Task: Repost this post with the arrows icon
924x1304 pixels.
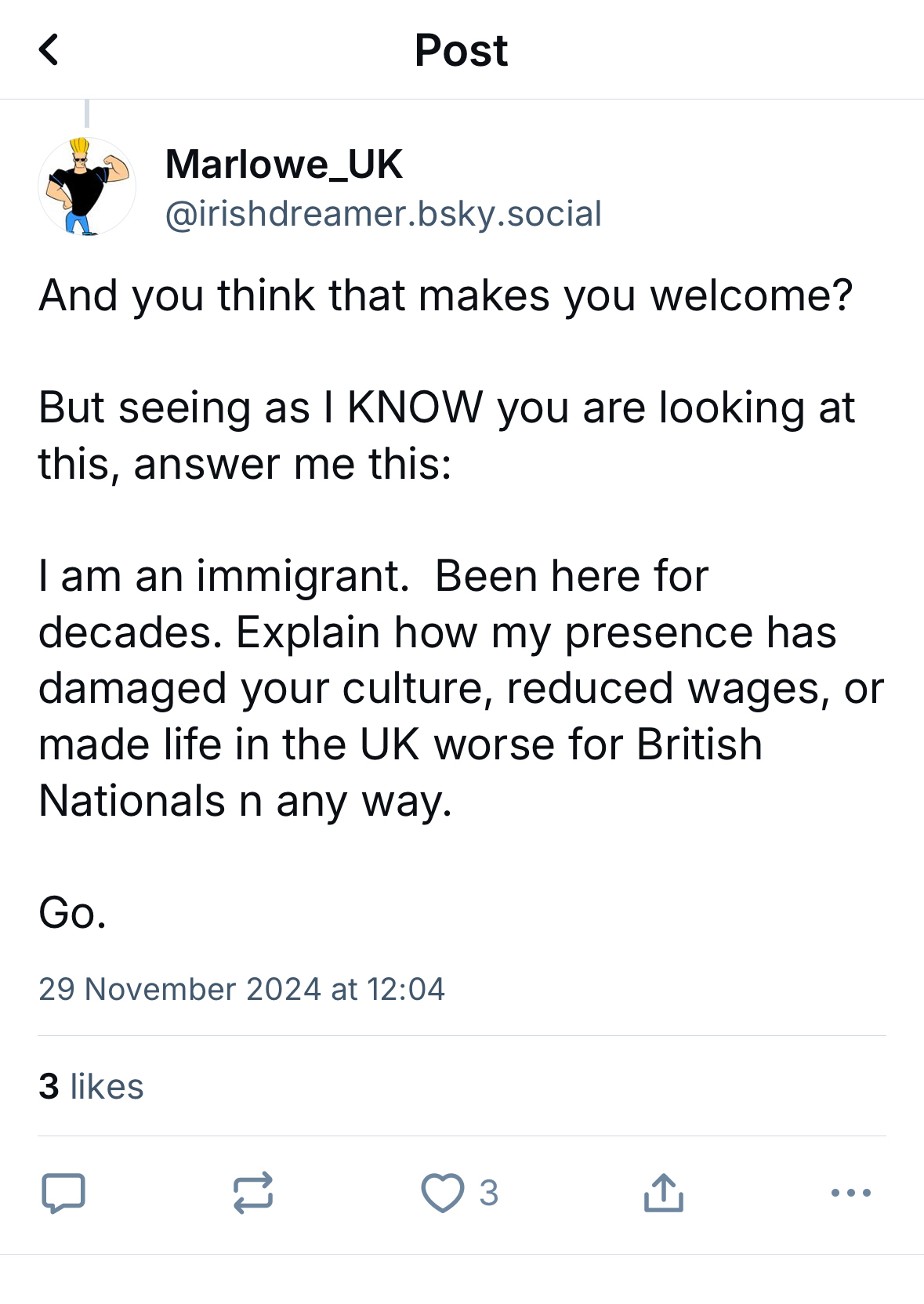Action: click(x=253, y=1193)
